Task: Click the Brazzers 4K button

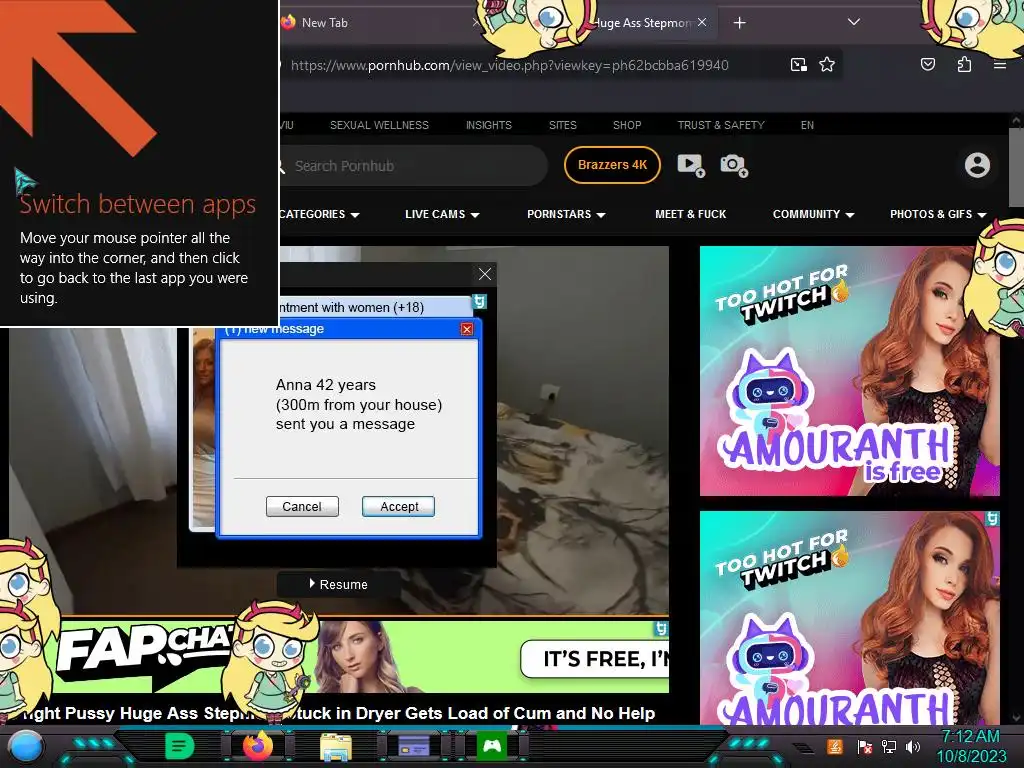Action: click(613, 165)
